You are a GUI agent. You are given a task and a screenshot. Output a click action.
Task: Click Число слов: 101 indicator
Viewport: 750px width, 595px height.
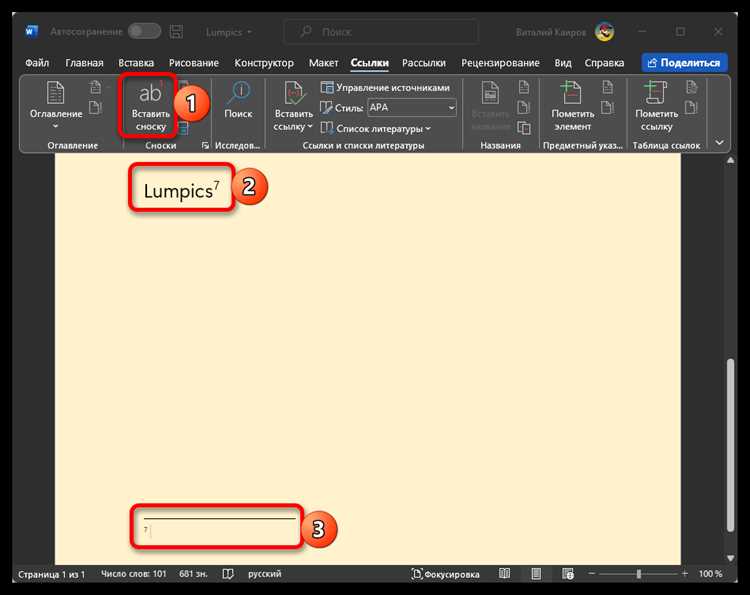tap(133, 573)
